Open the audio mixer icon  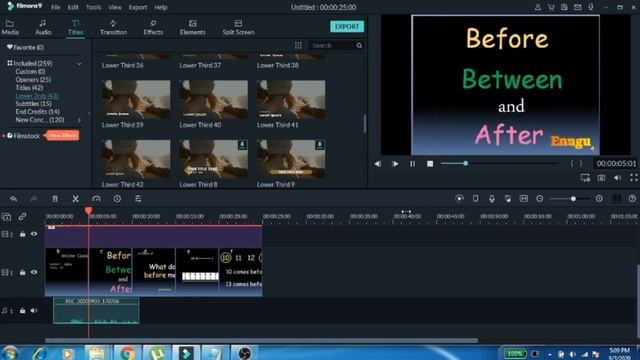(508, 199)
